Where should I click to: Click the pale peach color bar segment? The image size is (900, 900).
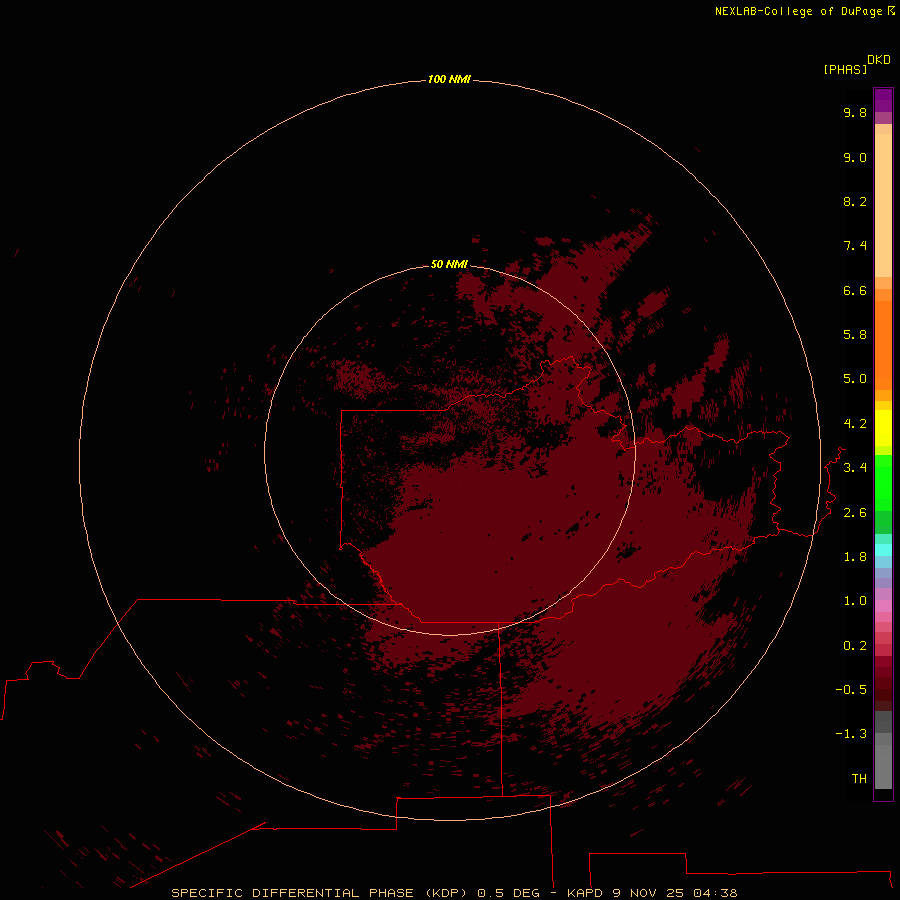point(883,205)
